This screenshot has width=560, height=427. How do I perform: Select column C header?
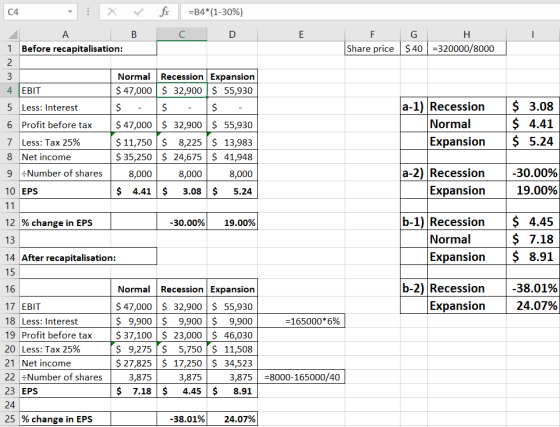pyautogui.click(x=181, y=35)
